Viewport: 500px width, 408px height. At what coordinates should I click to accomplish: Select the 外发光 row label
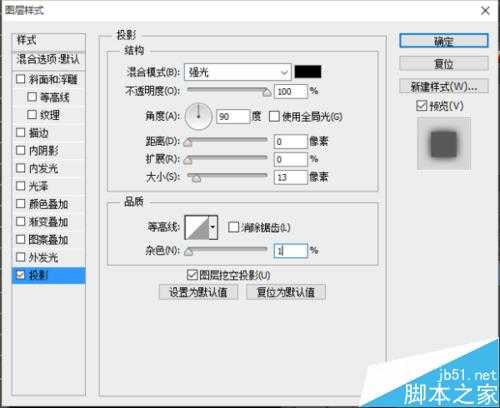43,257
